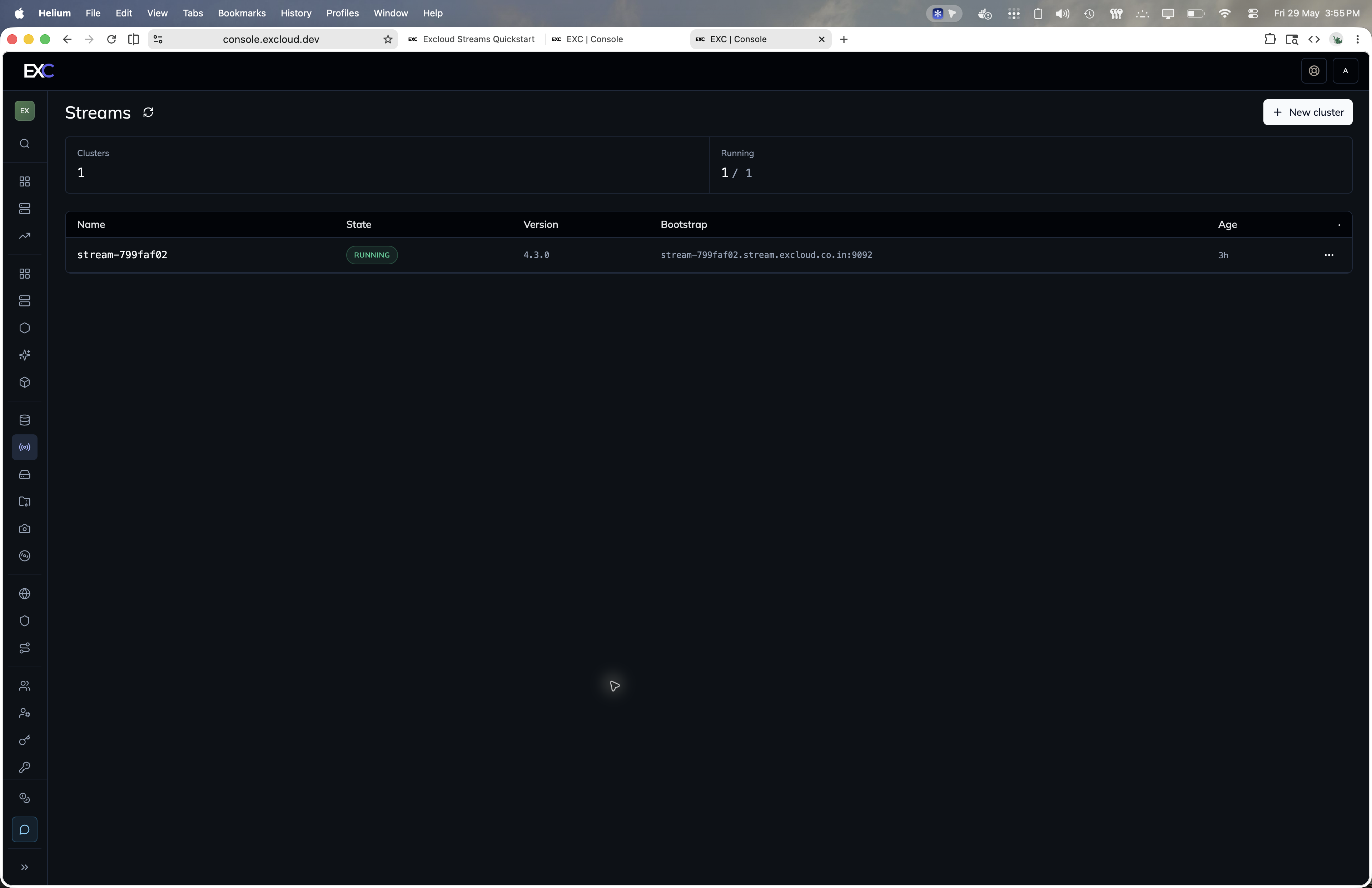Open the locked folder icon

pyautogui.click(x=24, y=502)
